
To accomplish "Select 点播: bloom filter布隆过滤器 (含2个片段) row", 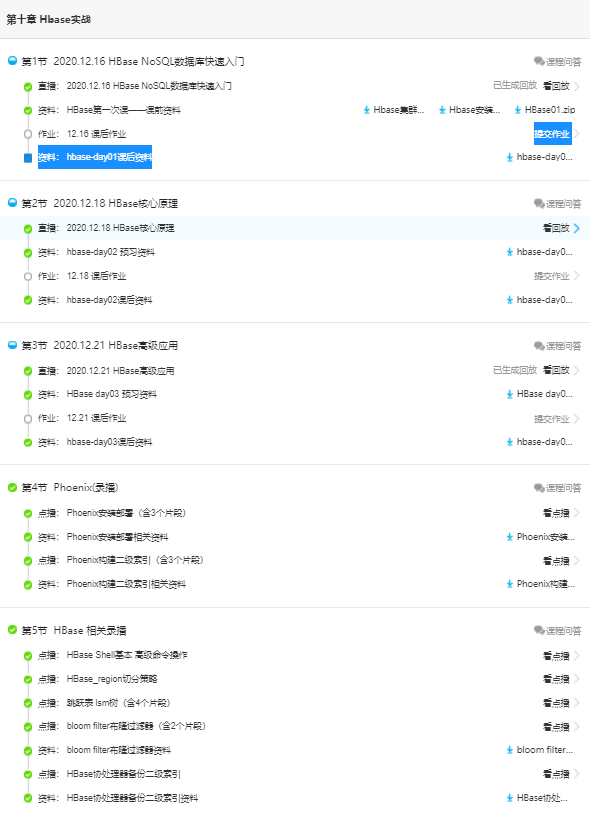I will [x=122, y=726].
